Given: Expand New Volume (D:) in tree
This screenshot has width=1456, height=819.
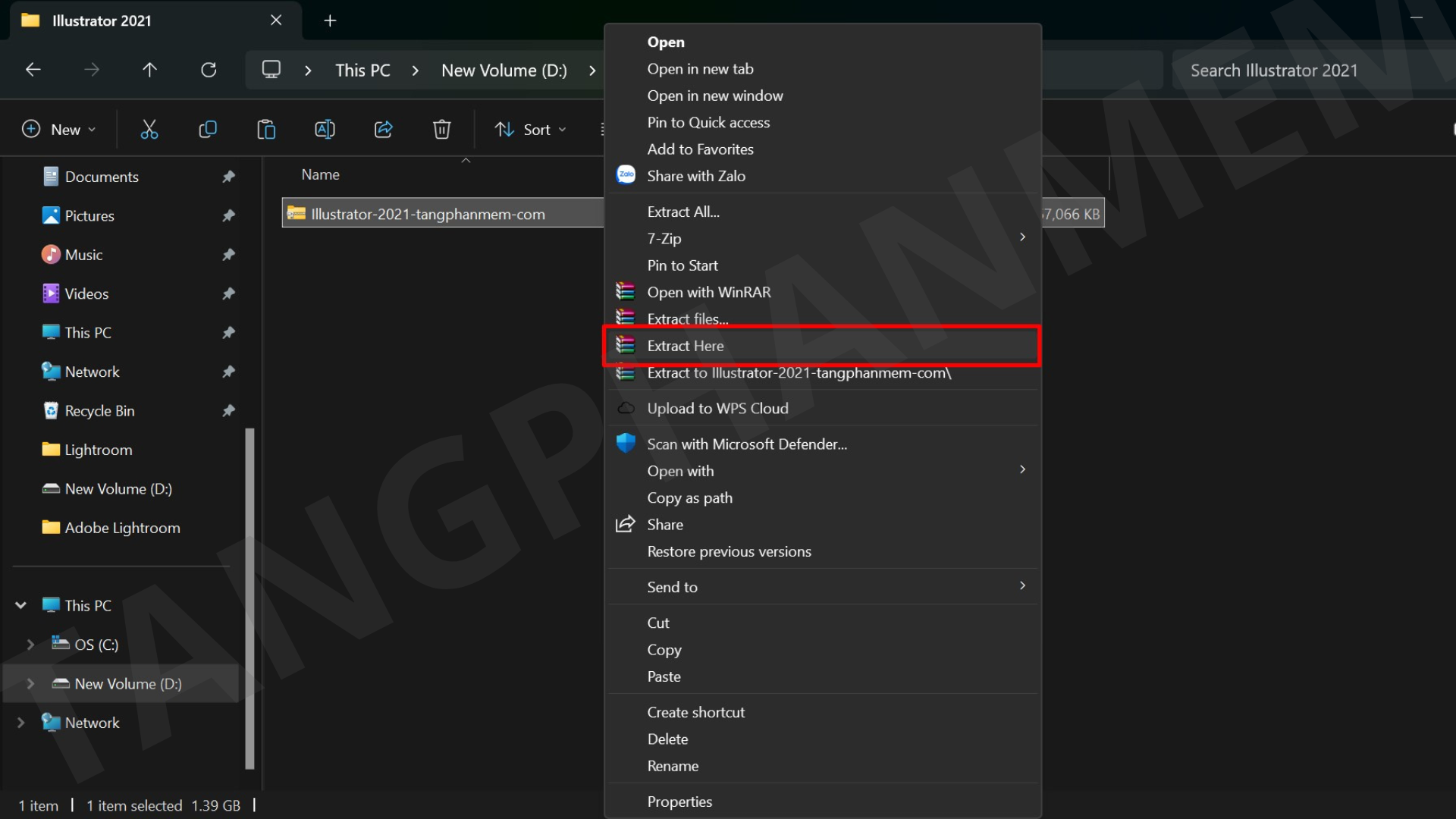Looking at the screenshot, I should [30, 683].
